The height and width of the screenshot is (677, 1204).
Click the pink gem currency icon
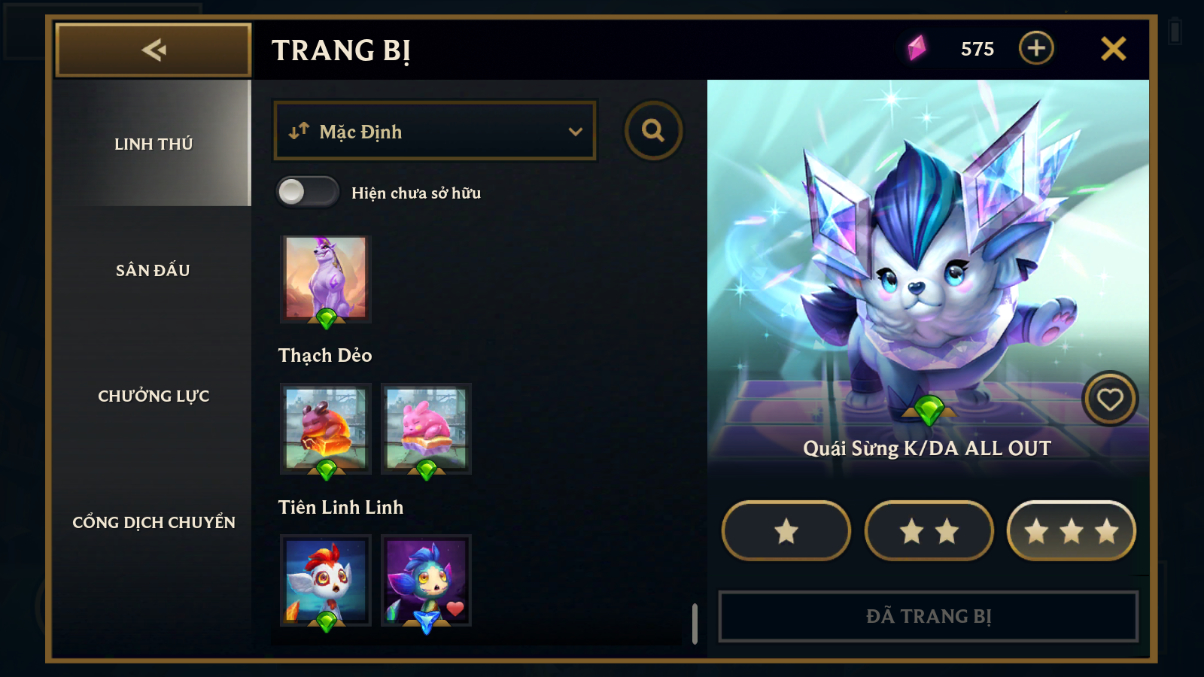pyautogui.click(x=916, y=48)
